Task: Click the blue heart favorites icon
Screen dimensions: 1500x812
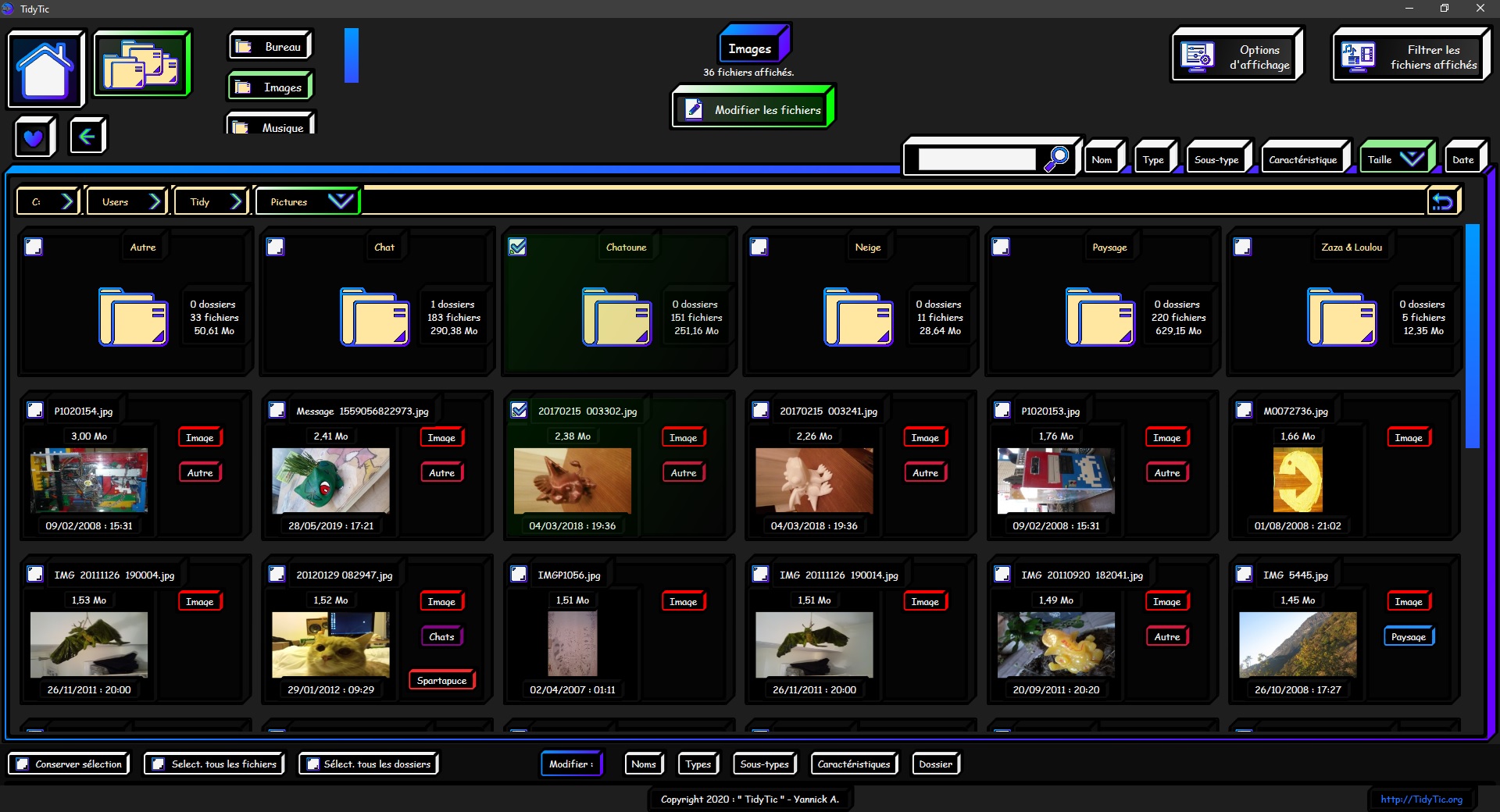Action: [x=34, y=137]
